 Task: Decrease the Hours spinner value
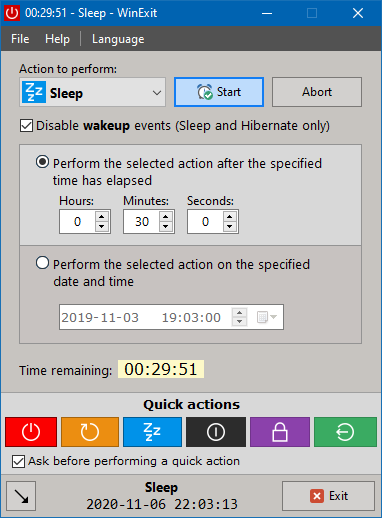click(102, 227)
